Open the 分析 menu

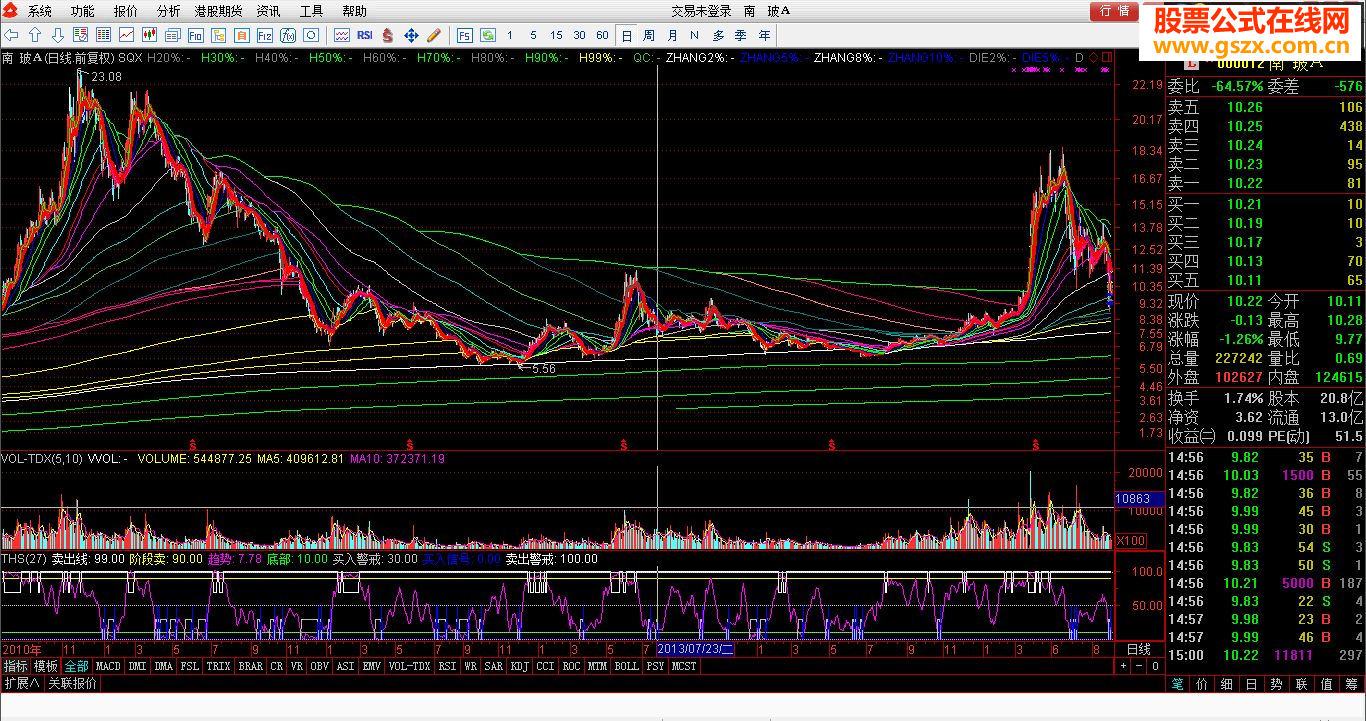[169, 11]
